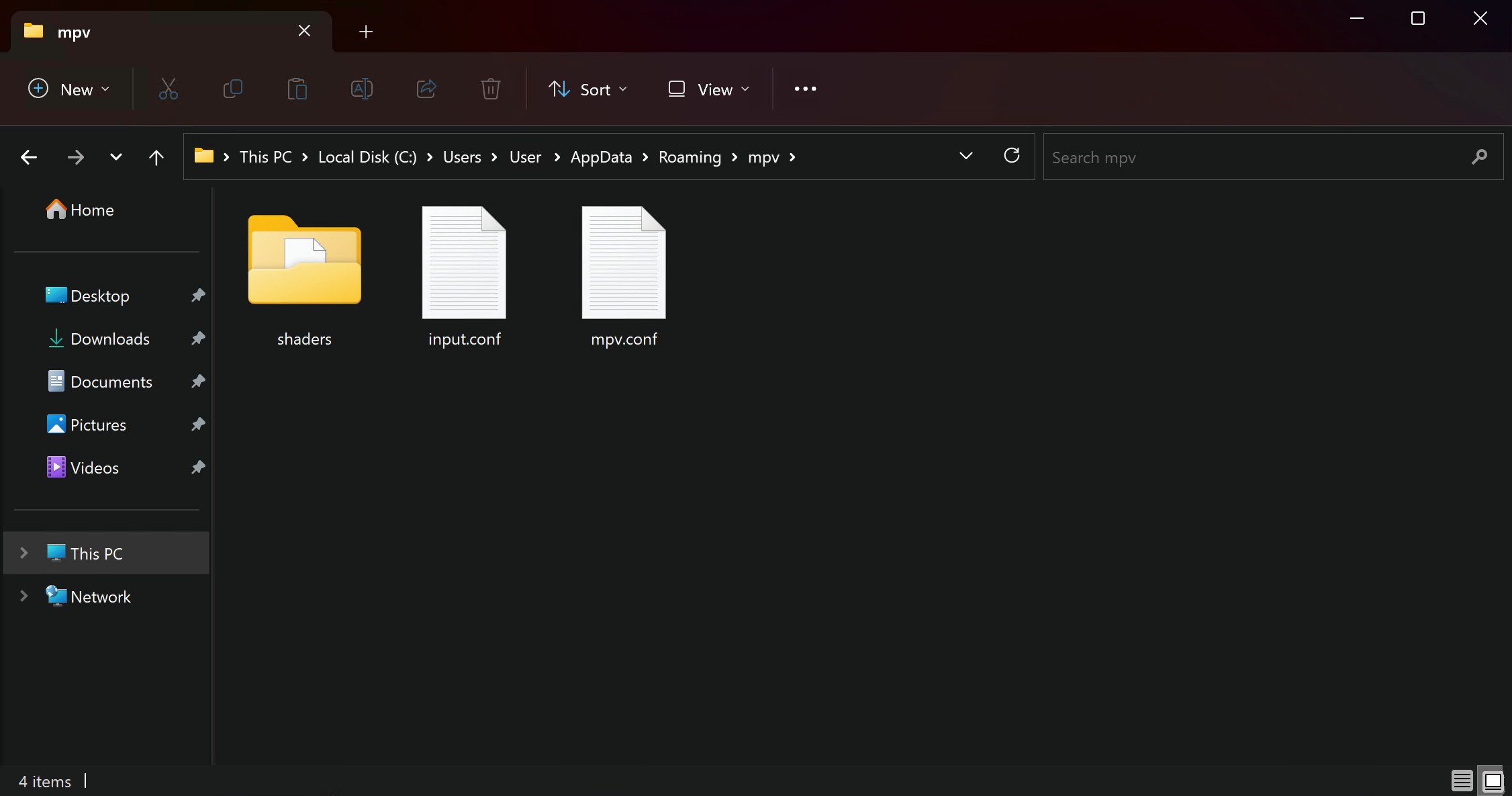Switch to details list view
The width and height of the screenshot is (1512, 796).
(x=1462, y=781)
